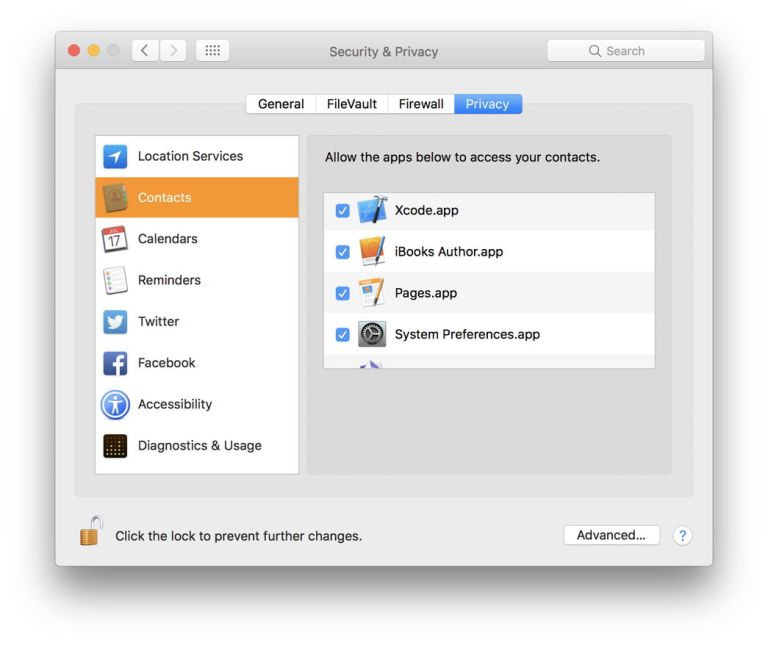Select Location Services in the sidebar
Viewport: 768px width, 645px height.
(197, 156)
